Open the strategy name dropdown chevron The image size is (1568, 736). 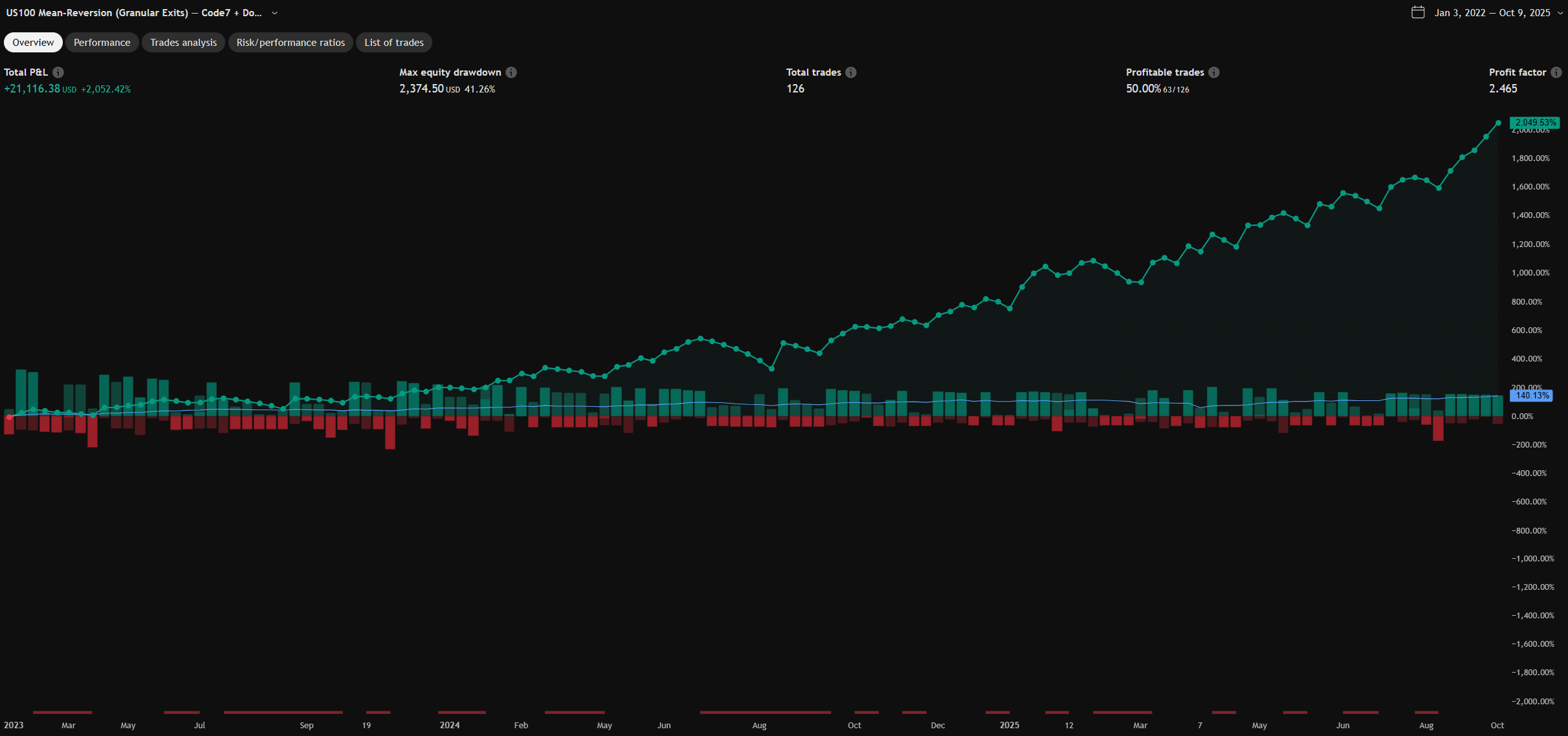274,13
